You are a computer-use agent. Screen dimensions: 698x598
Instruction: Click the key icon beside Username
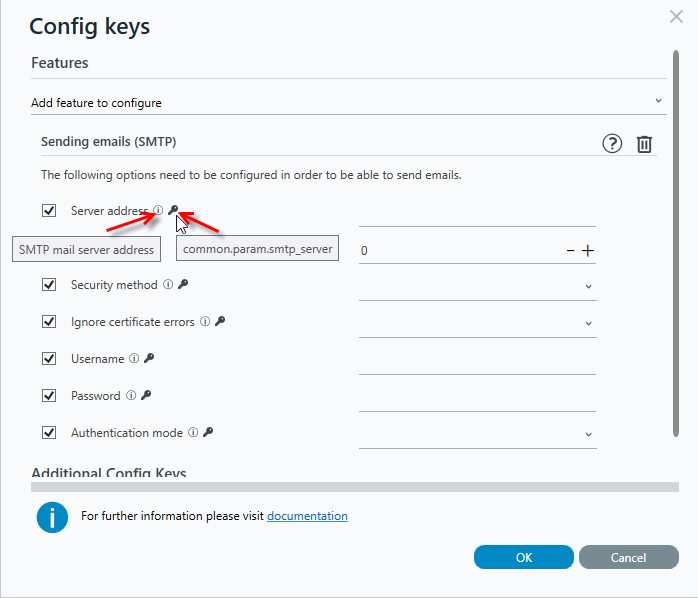149,358
